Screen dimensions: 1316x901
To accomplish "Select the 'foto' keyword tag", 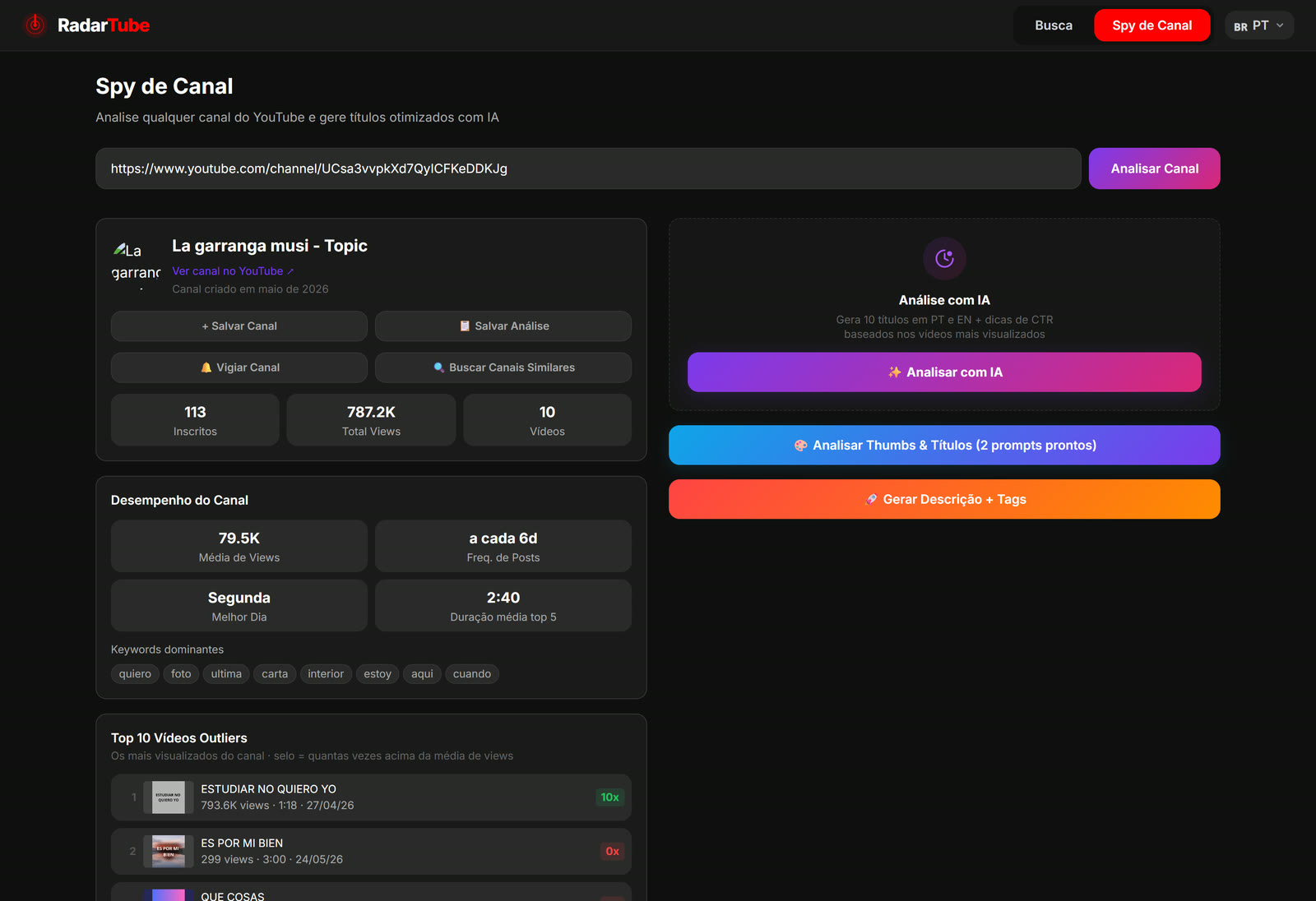I will coord(181,674).
